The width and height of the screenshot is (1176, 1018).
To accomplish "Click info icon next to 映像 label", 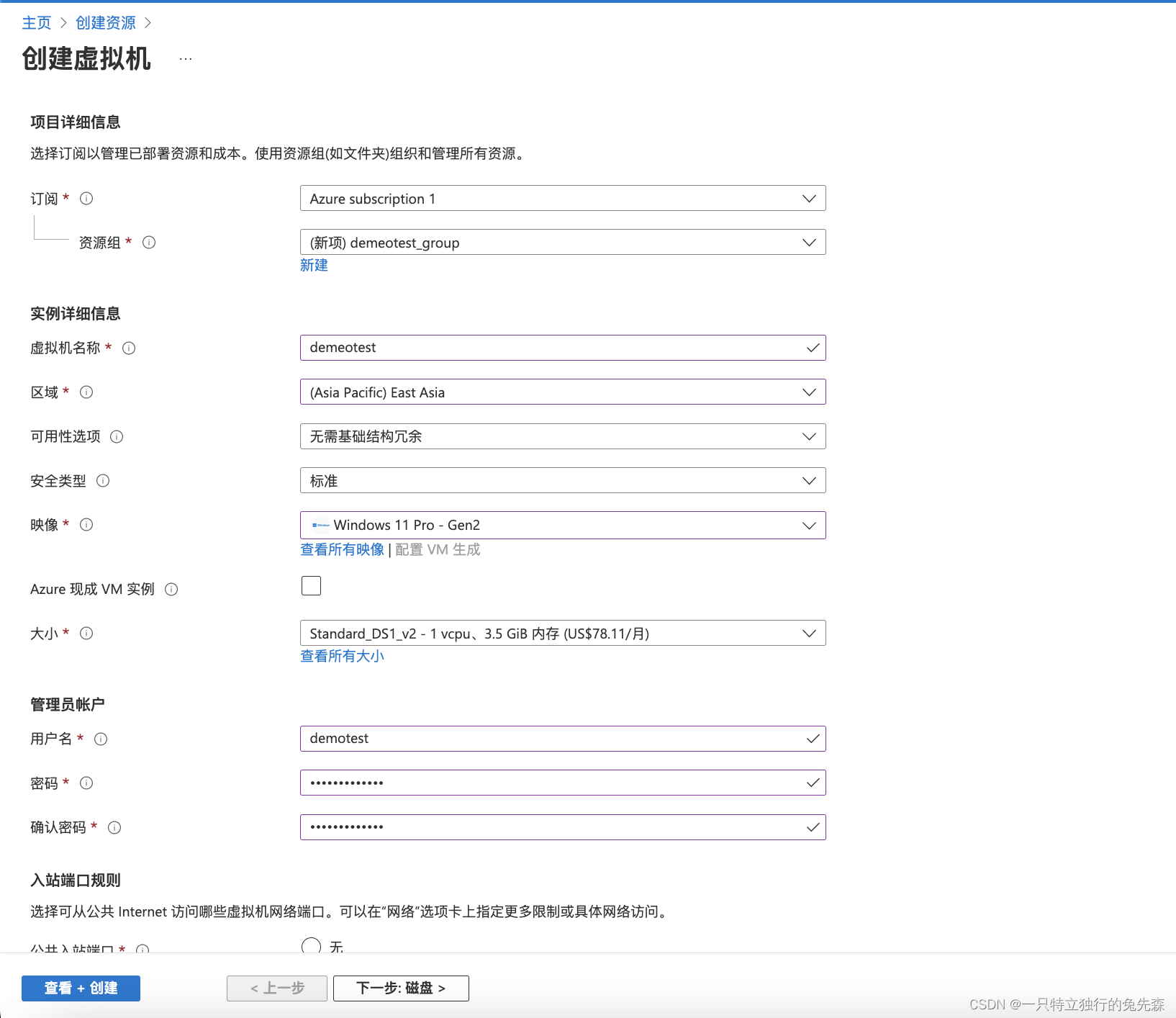I will tap(86, 525).
